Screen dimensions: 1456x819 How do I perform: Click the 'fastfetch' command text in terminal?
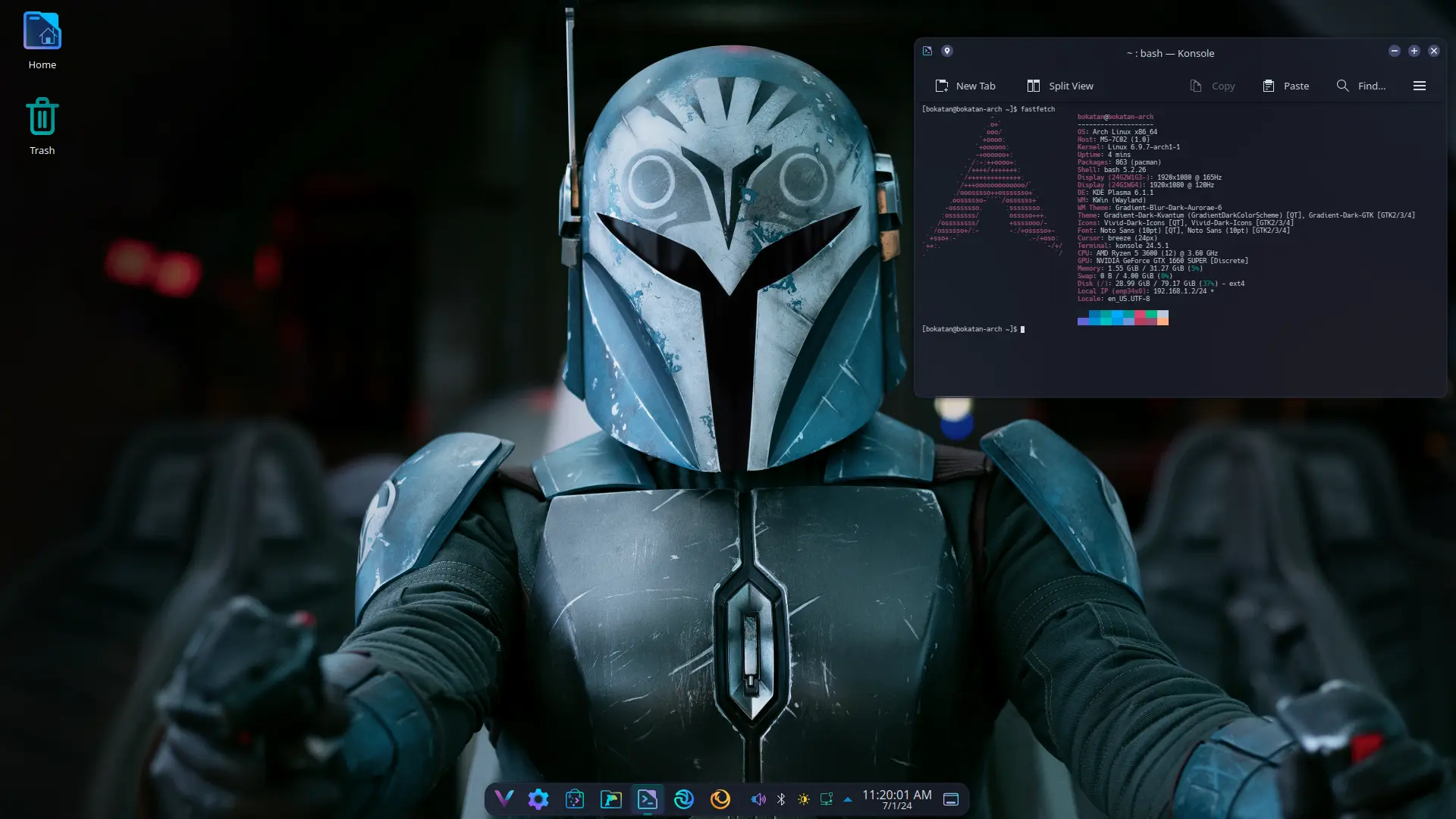point(1037,109)
